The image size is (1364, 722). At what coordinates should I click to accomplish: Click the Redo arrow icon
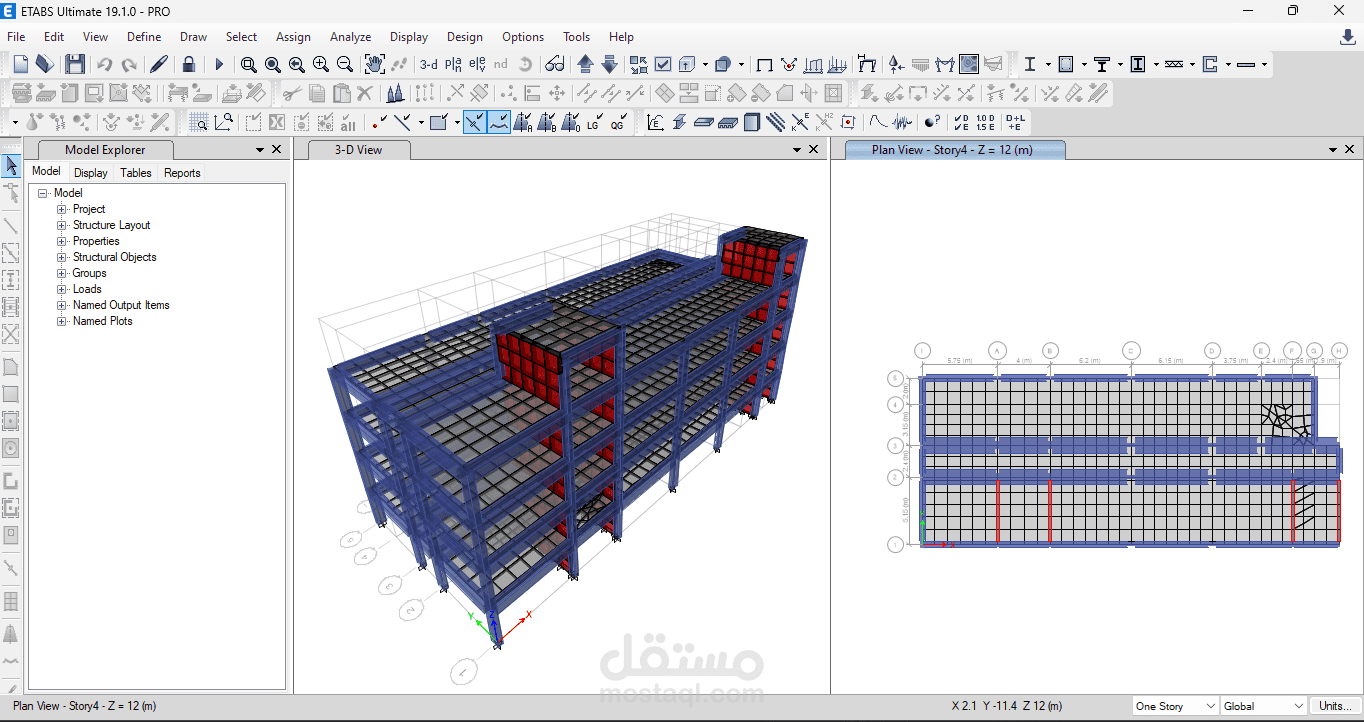click(x=129, y=64)
